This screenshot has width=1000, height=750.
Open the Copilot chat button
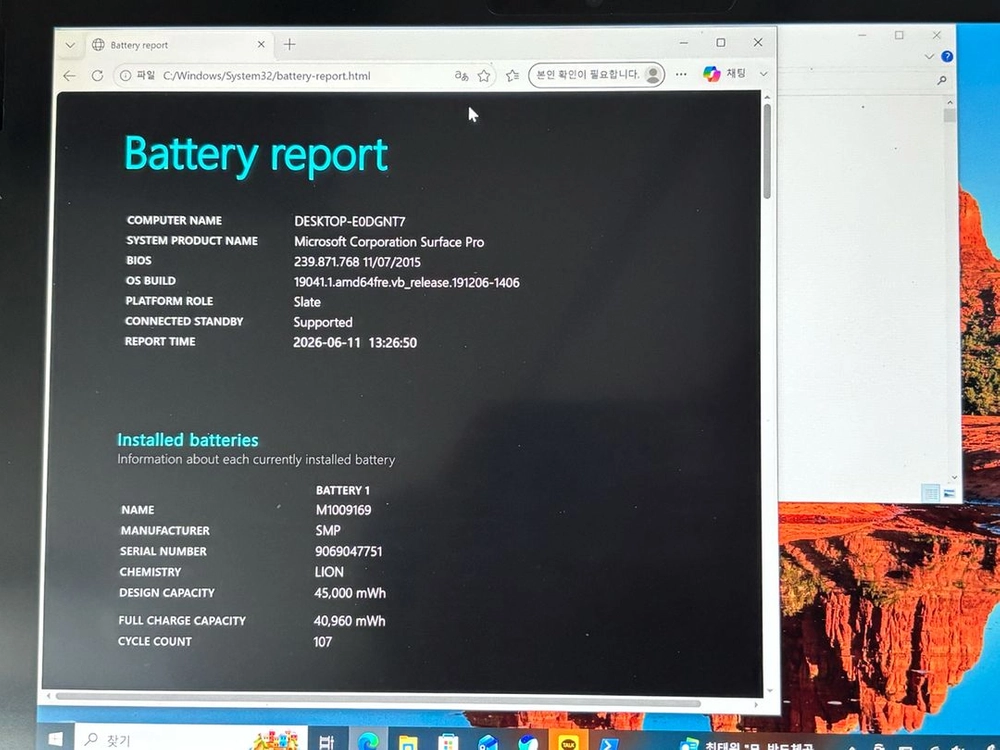[x=724, y=74]
